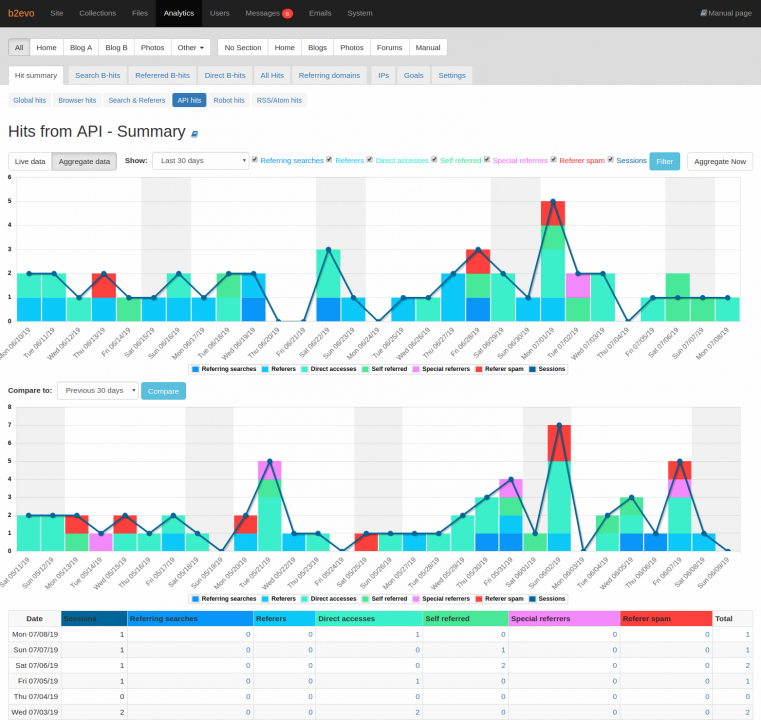Open the Site menu
The width and height of the screenshot is (761, 720).
(57, 13)
